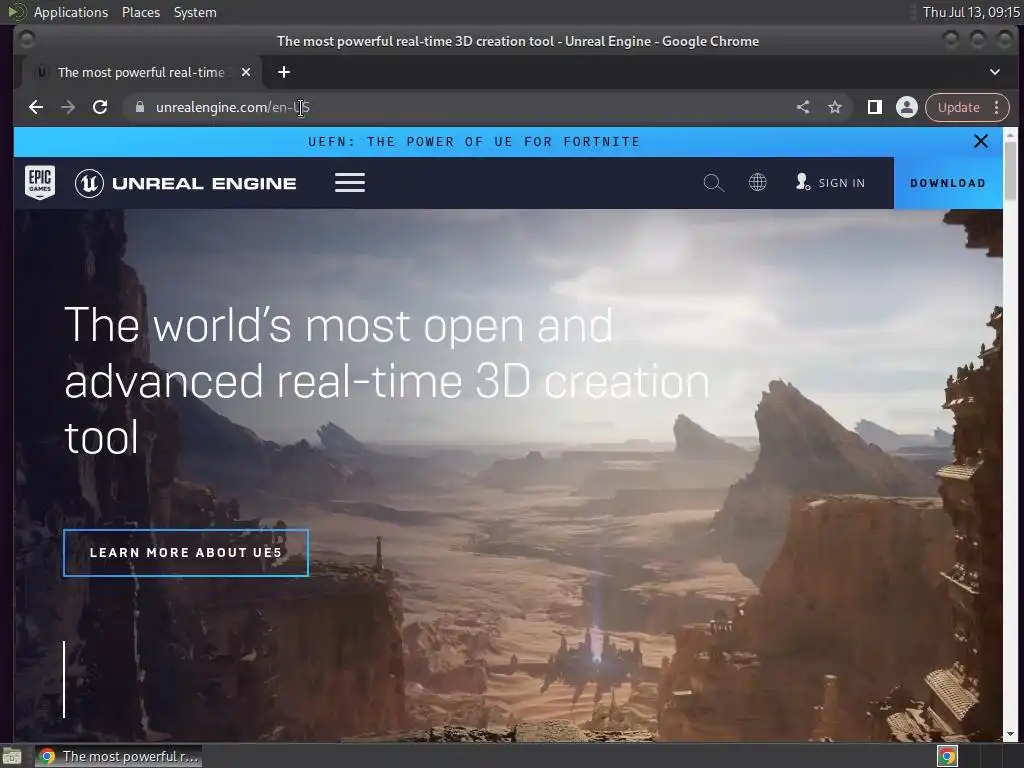The image size is (1024, 768).
Task: Click the Chrome back arrow
Action: coord(36,107)
